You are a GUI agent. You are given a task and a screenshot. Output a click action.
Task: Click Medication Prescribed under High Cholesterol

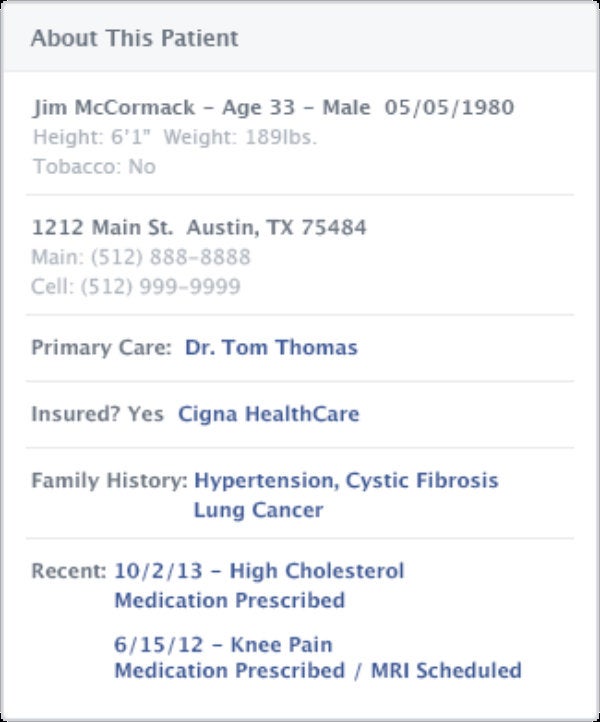point(230,600)
